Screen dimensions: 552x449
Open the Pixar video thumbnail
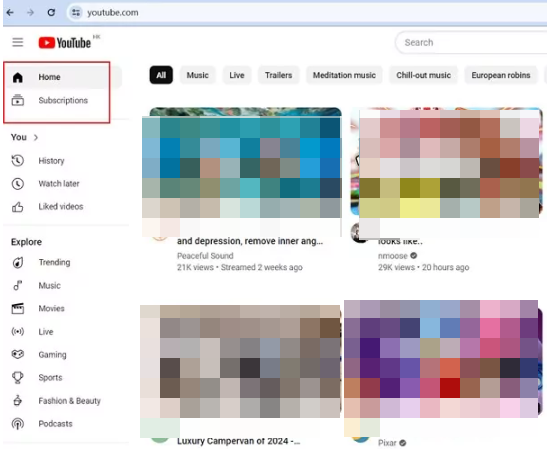pyautogui.click(x=443, y=359)
